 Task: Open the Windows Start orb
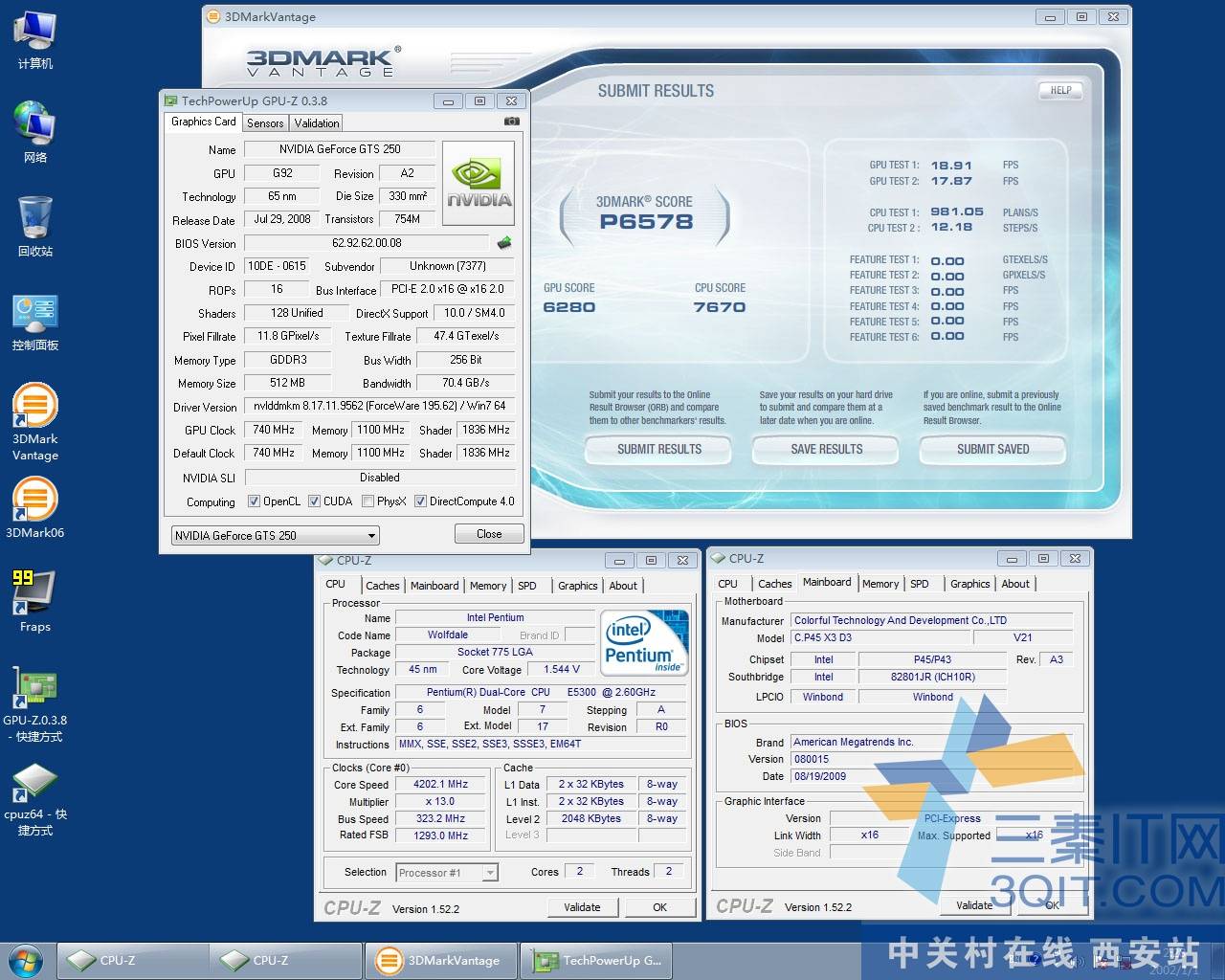[25, 960]
